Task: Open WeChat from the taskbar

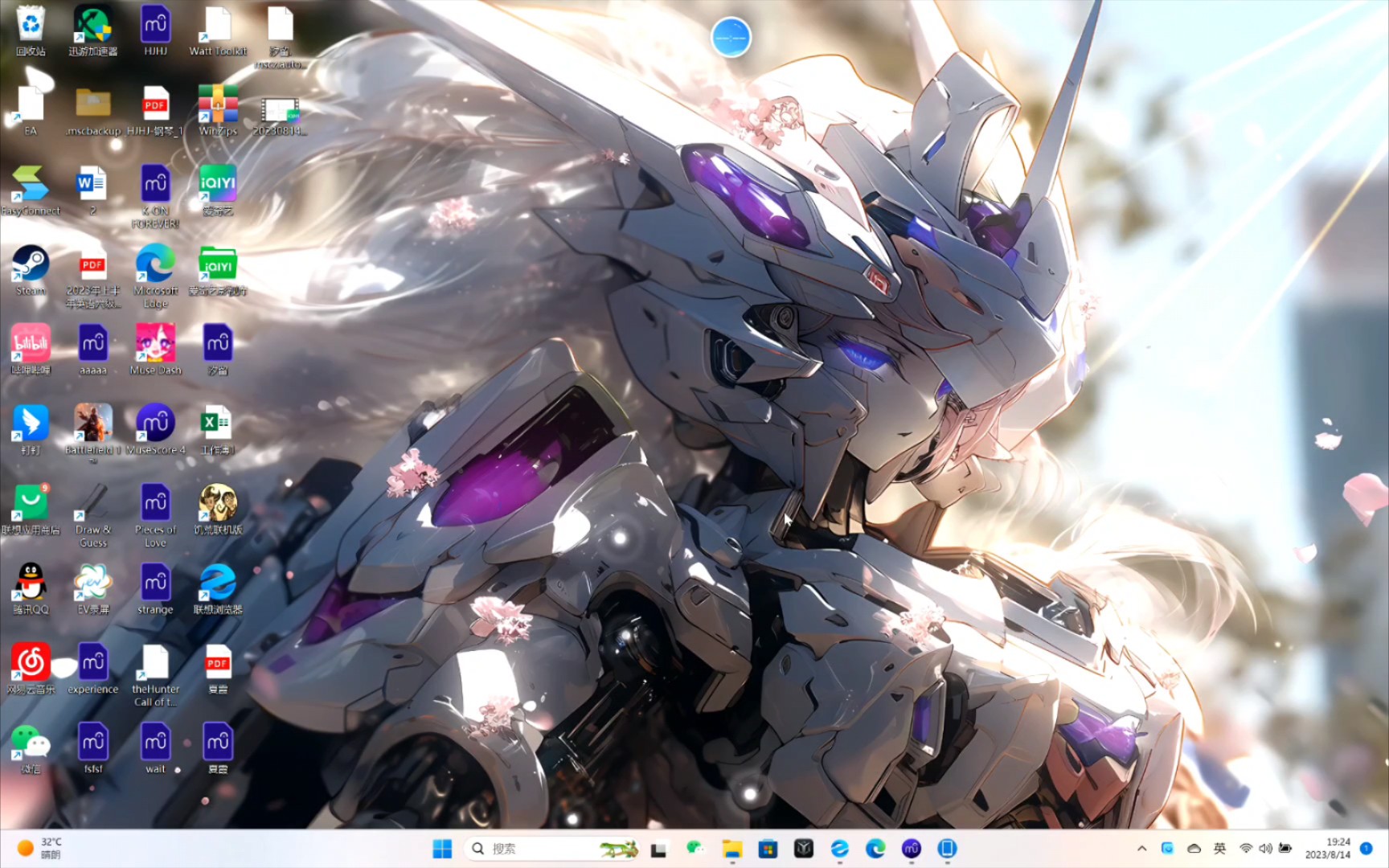Action: tap(695, 849)
